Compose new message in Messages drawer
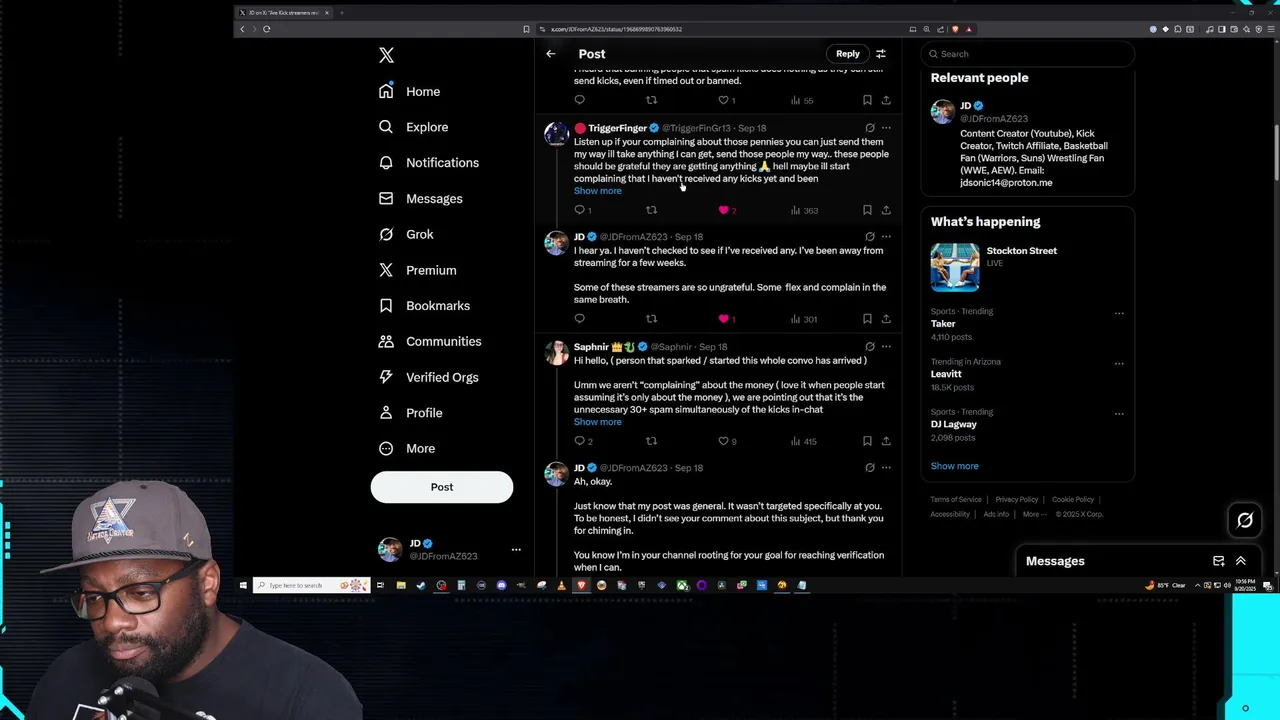1280x720 pixels. tap(1218, 561)
